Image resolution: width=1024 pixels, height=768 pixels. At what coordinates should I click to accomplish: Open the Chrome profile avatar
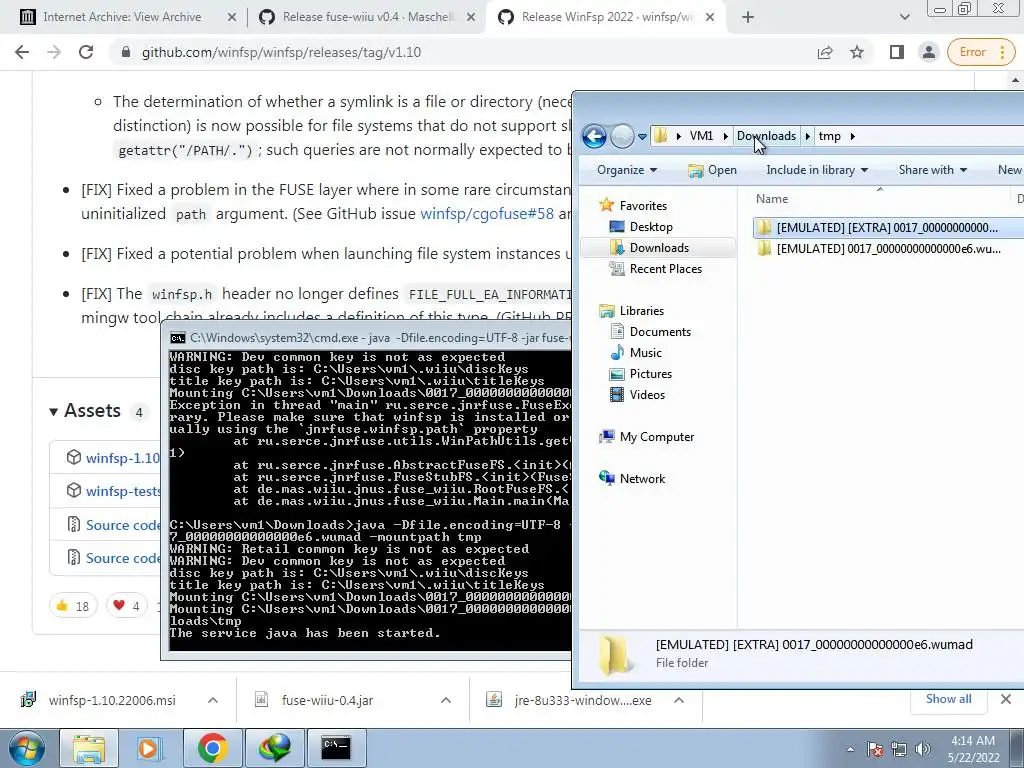click(x=928, y=52)
